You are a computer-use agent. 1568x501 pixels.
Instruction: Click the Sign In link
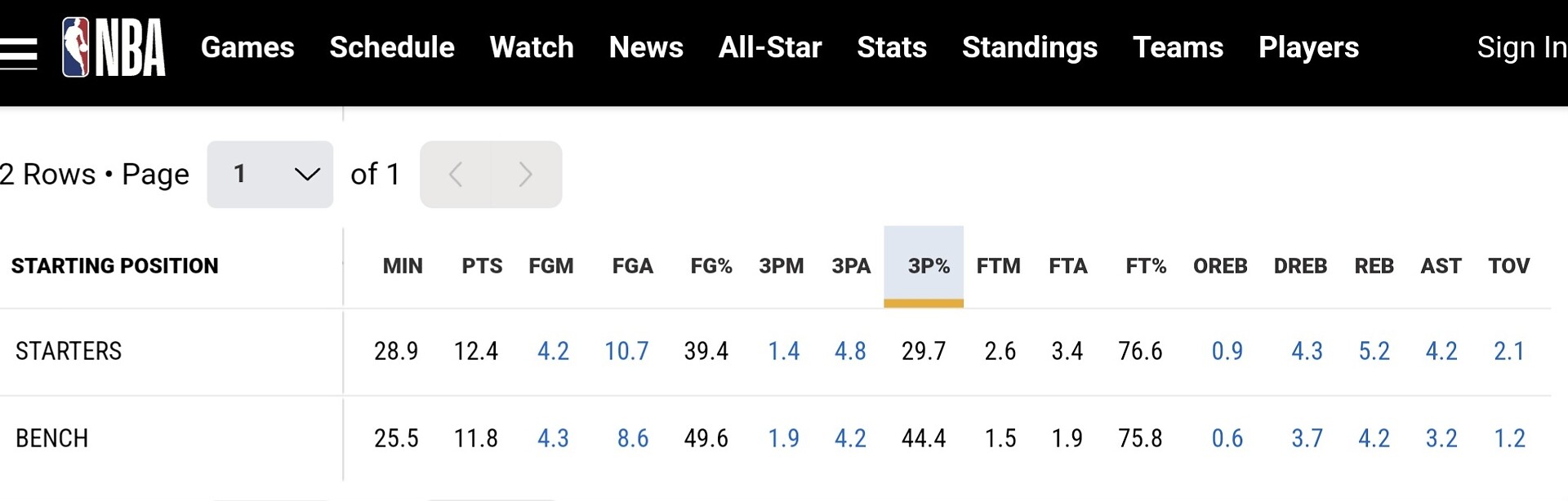pos(1521,47)
